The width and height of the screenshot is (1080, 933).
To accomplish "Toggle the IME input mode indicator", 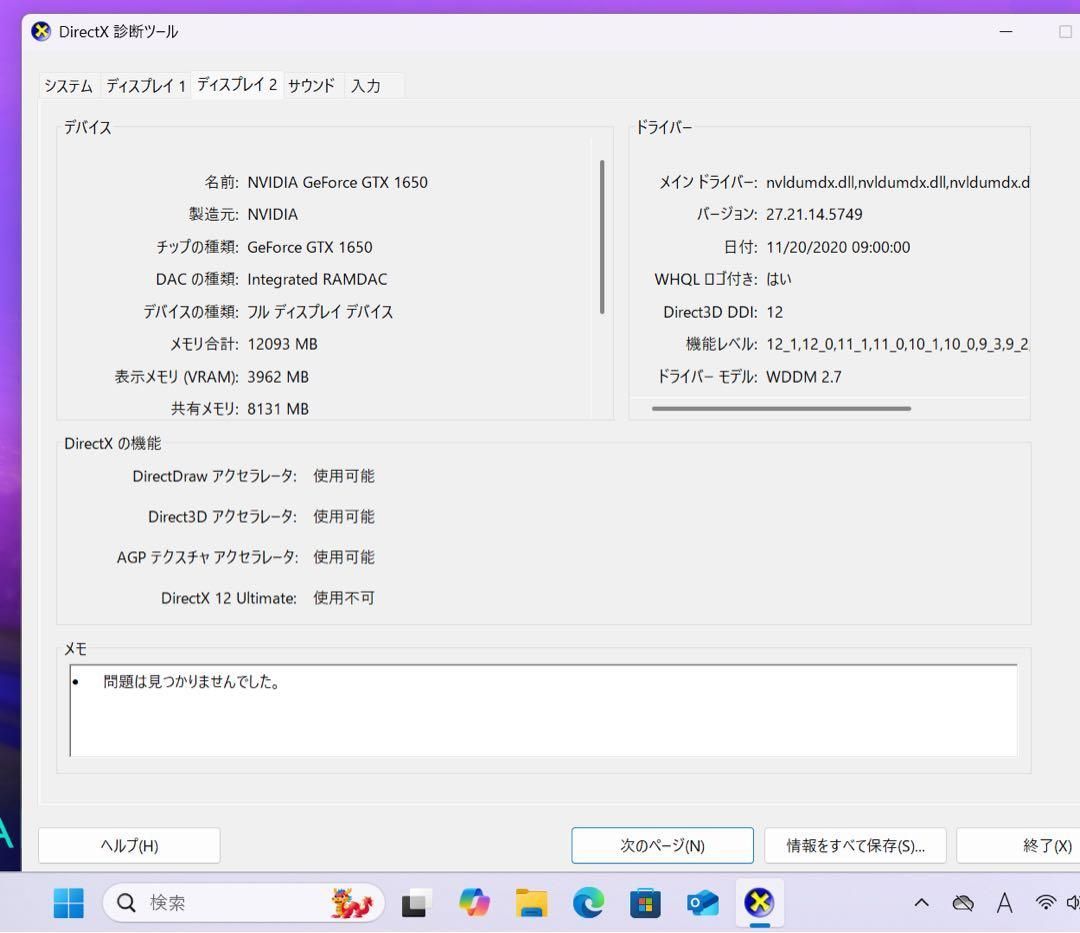I will click(x=1005, y=902).
